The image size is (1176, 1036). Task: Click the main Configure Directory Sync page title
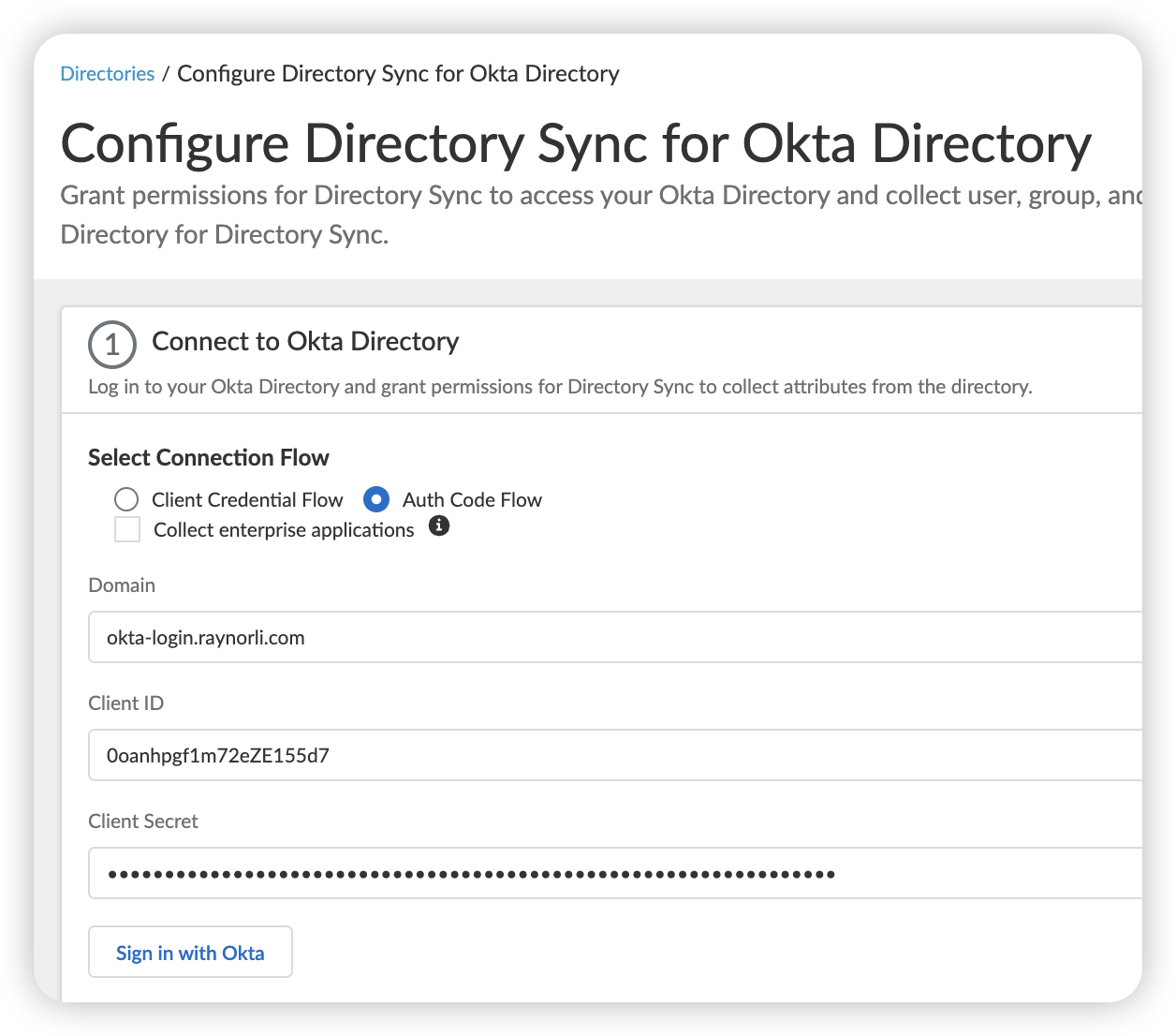click(x=576, y=144)
